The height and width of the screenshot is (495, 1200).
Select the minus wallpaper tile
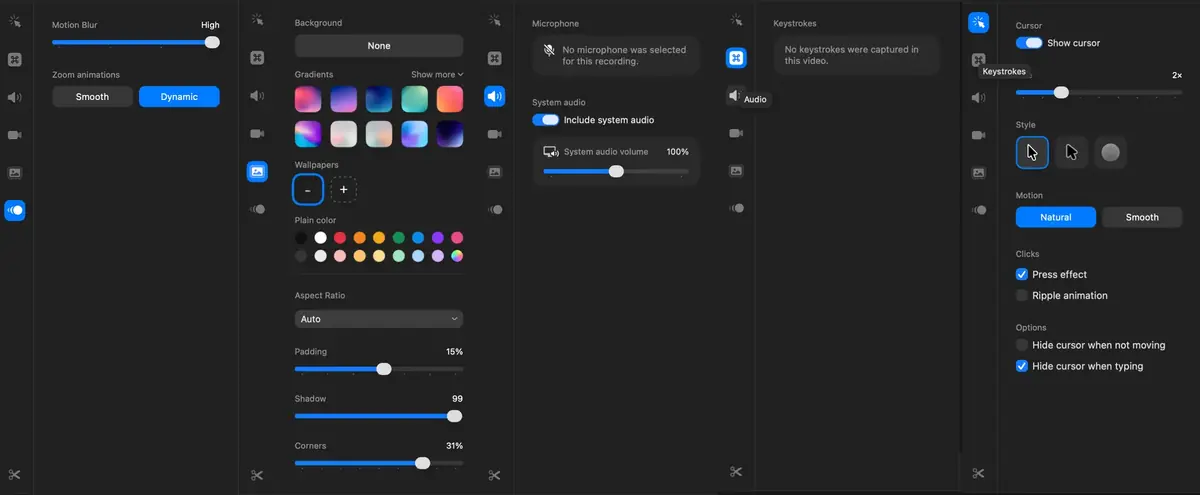point(308,189)
